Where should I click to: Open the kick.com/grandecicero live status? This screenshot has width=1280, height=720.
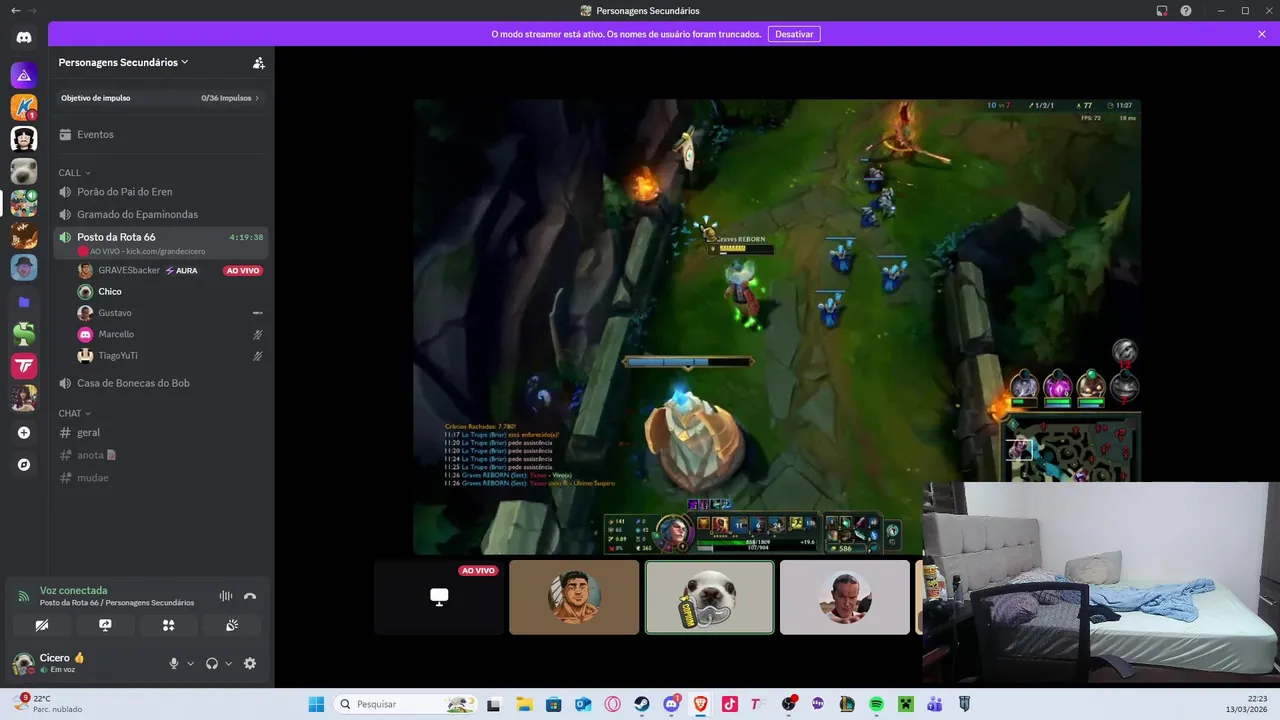(142, 251)
